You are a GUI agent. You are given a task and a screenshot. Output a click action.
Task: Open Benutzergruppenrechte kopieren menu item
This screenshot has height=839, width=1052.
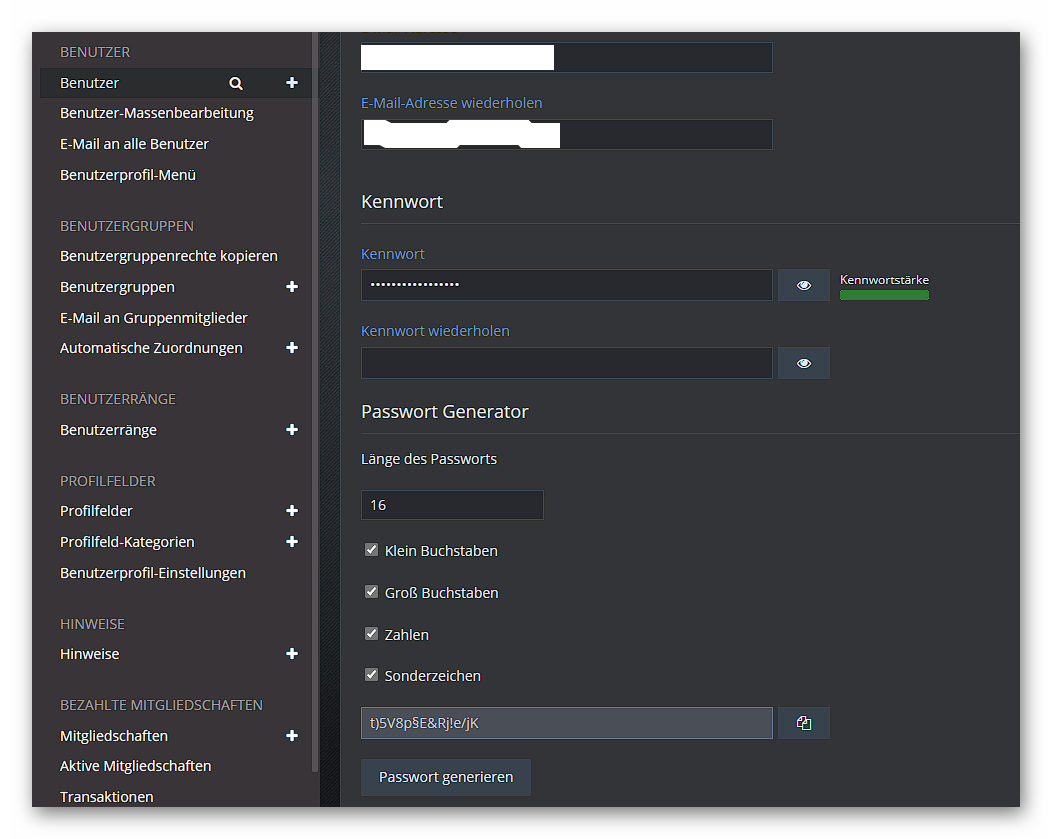pyautogui.click(x=169, y=256)
